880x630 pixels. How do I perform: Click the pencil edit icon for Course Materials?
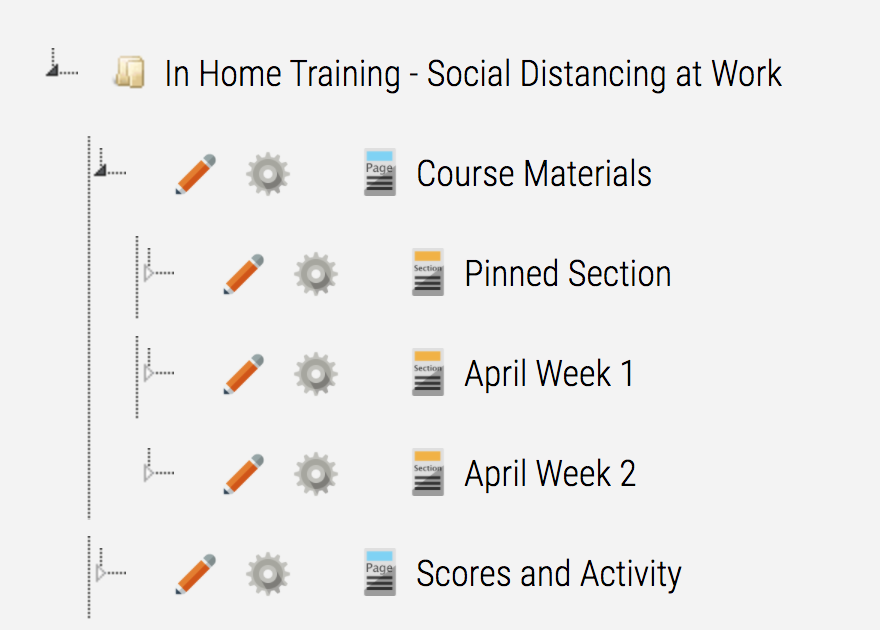tap(195, 174)
